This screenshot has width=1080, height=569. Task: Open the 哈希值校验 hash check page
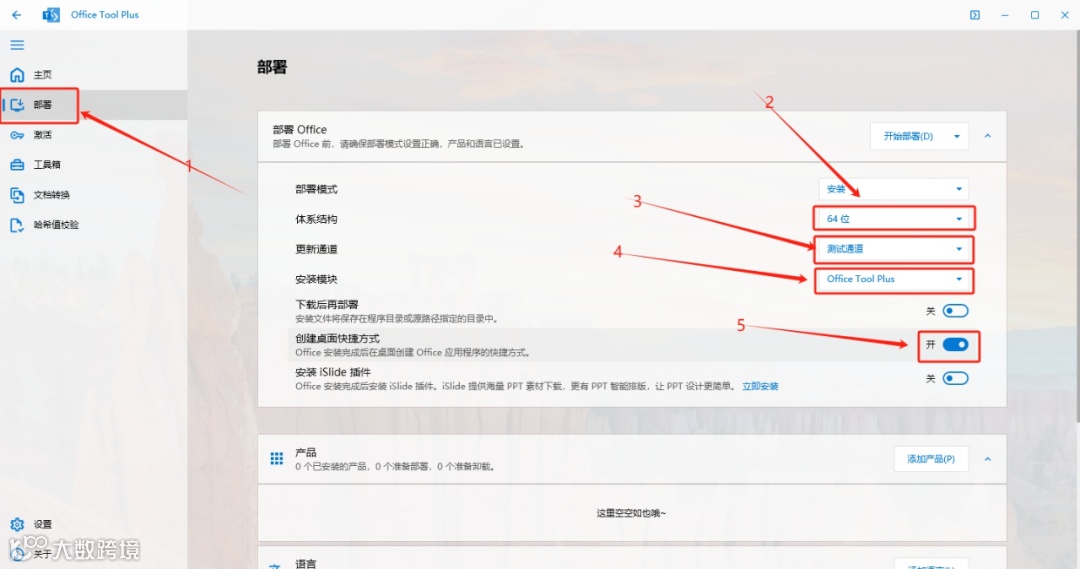[94, 225]
